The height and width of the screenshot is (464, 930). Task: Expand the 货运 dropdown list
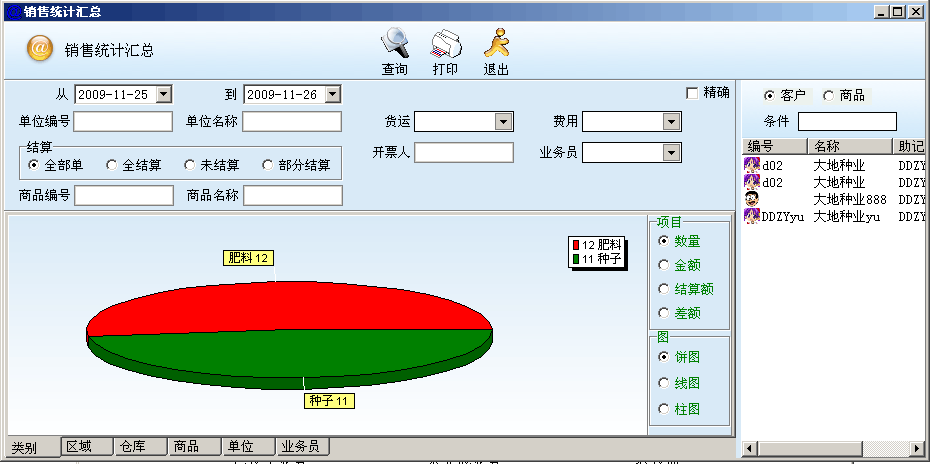503,122
